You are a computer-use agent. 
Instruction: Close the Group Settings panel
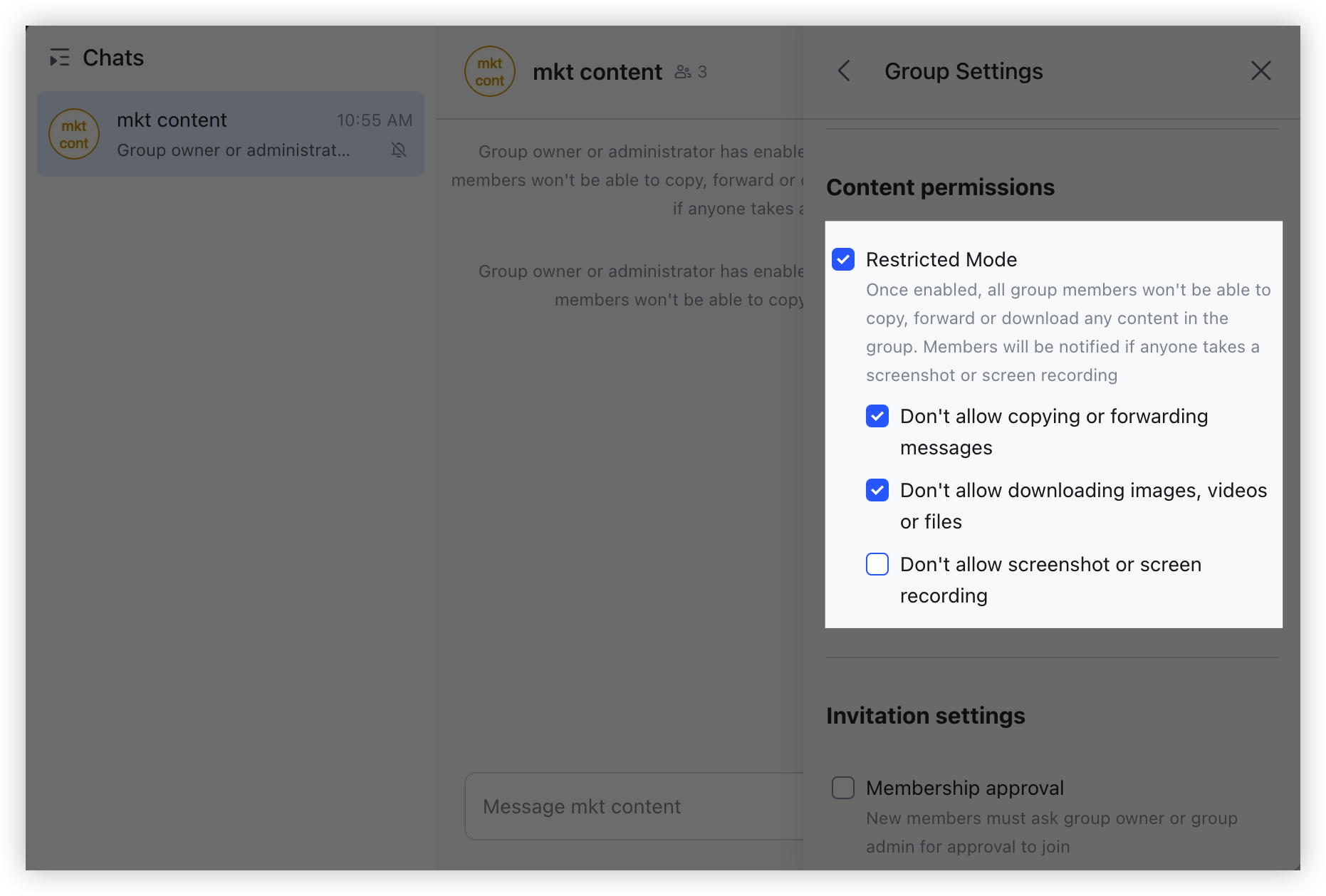(1260, 71)
